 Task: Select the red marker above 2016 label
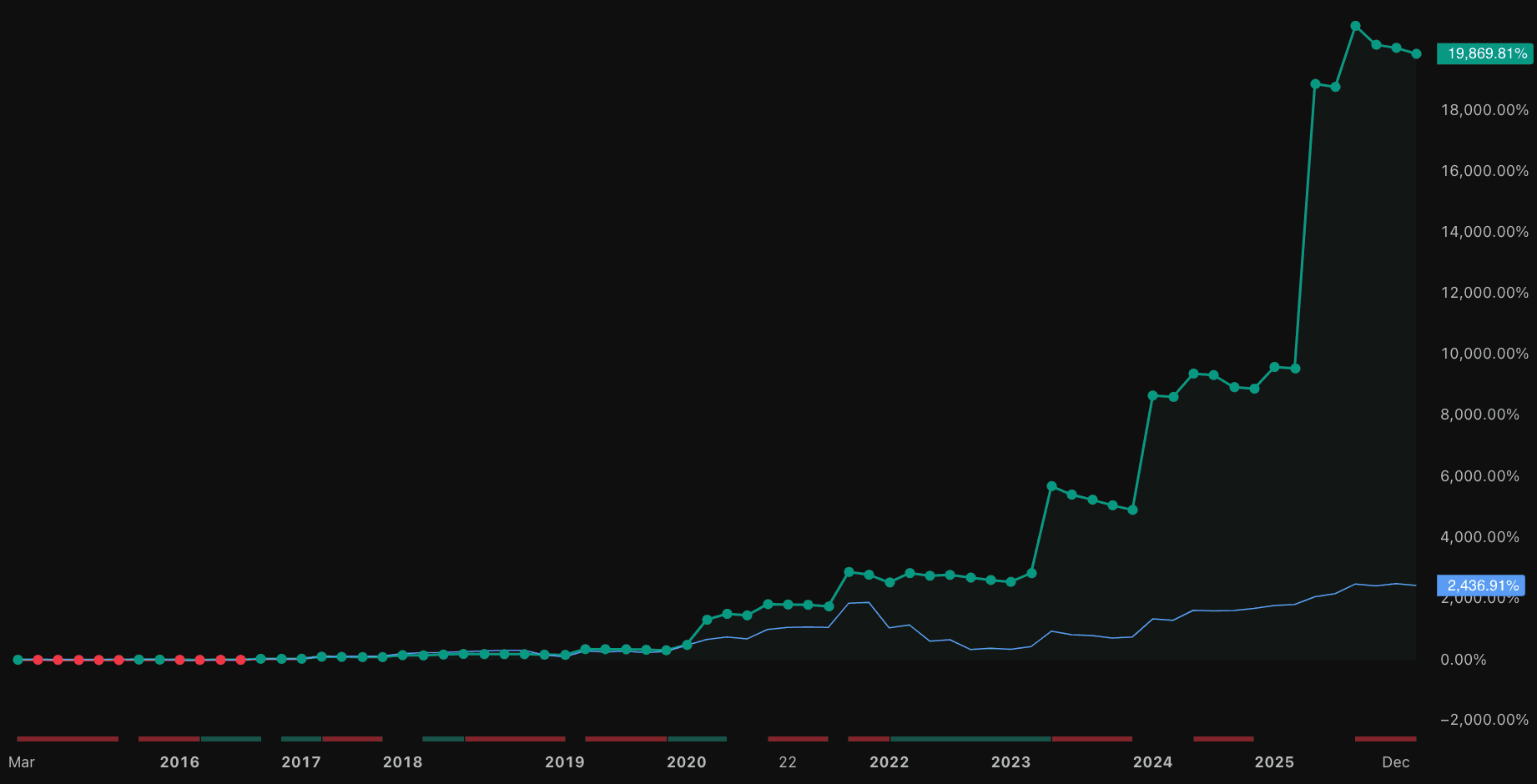point(179,660)
